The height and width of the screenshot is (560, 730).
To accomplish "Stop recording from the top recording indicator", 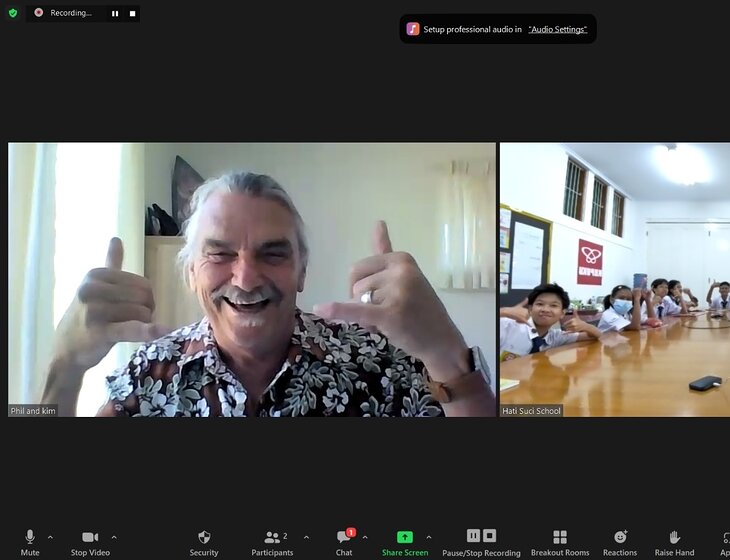I will tap(132, 13).
